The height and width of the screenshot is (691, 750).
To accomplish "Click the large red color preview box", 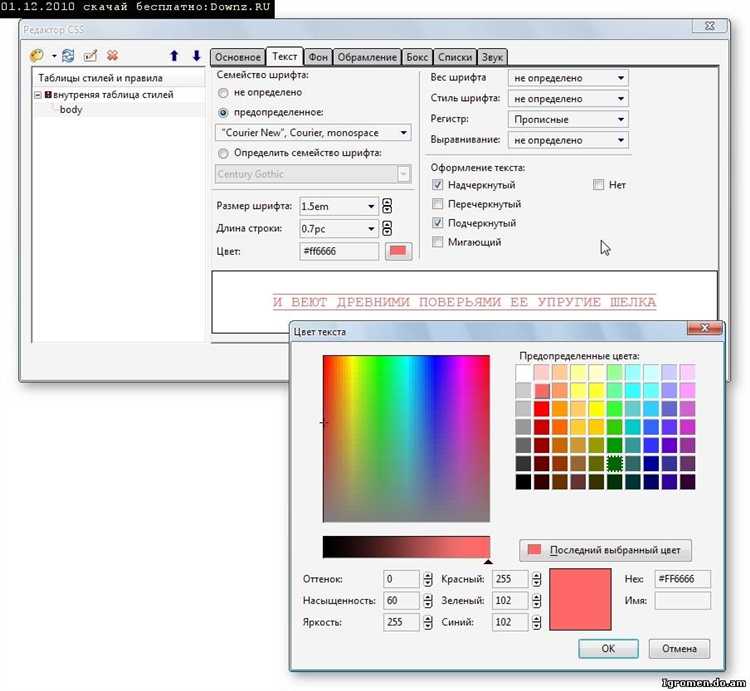I will click(x=580, y=599).
